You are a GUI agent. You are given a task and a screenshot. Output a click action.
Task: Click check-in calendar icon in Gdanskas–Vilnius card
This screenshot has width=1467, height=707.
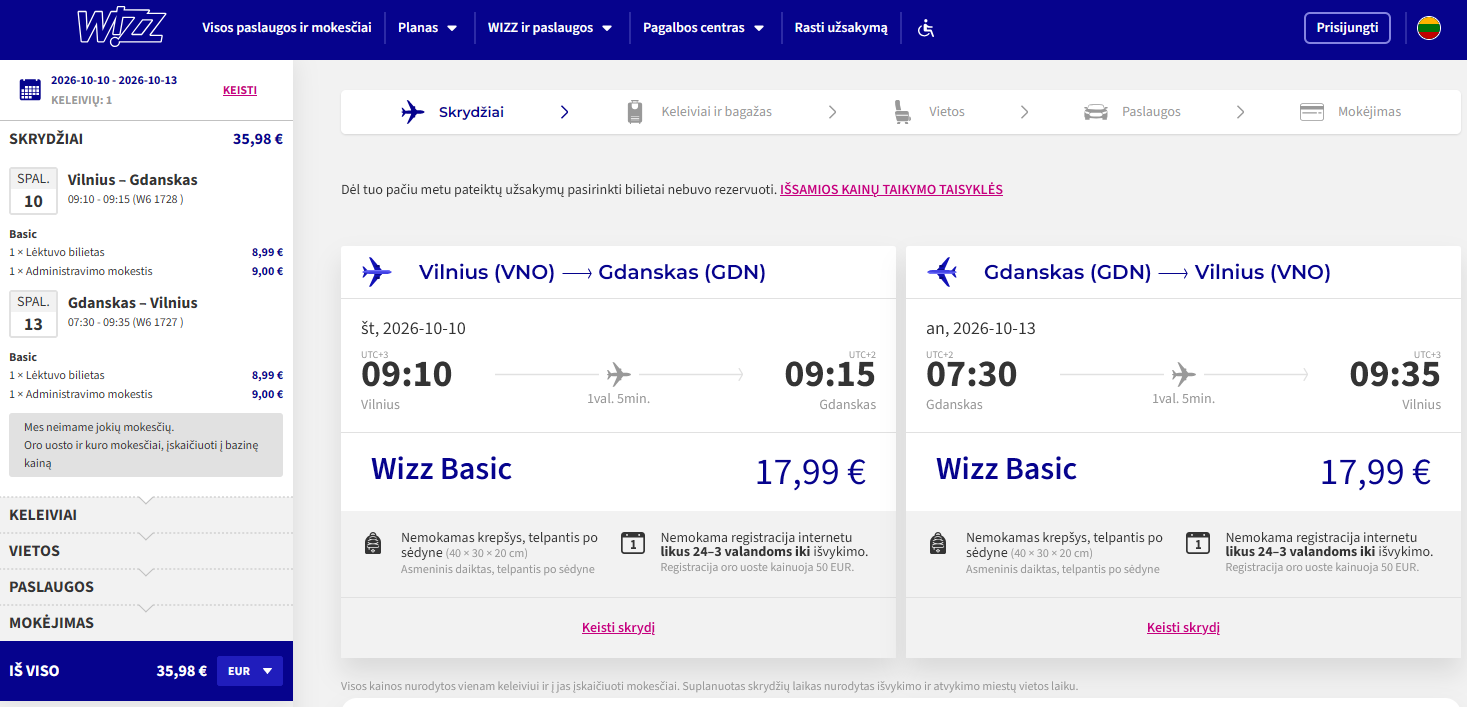click(x=1198, y=543)
